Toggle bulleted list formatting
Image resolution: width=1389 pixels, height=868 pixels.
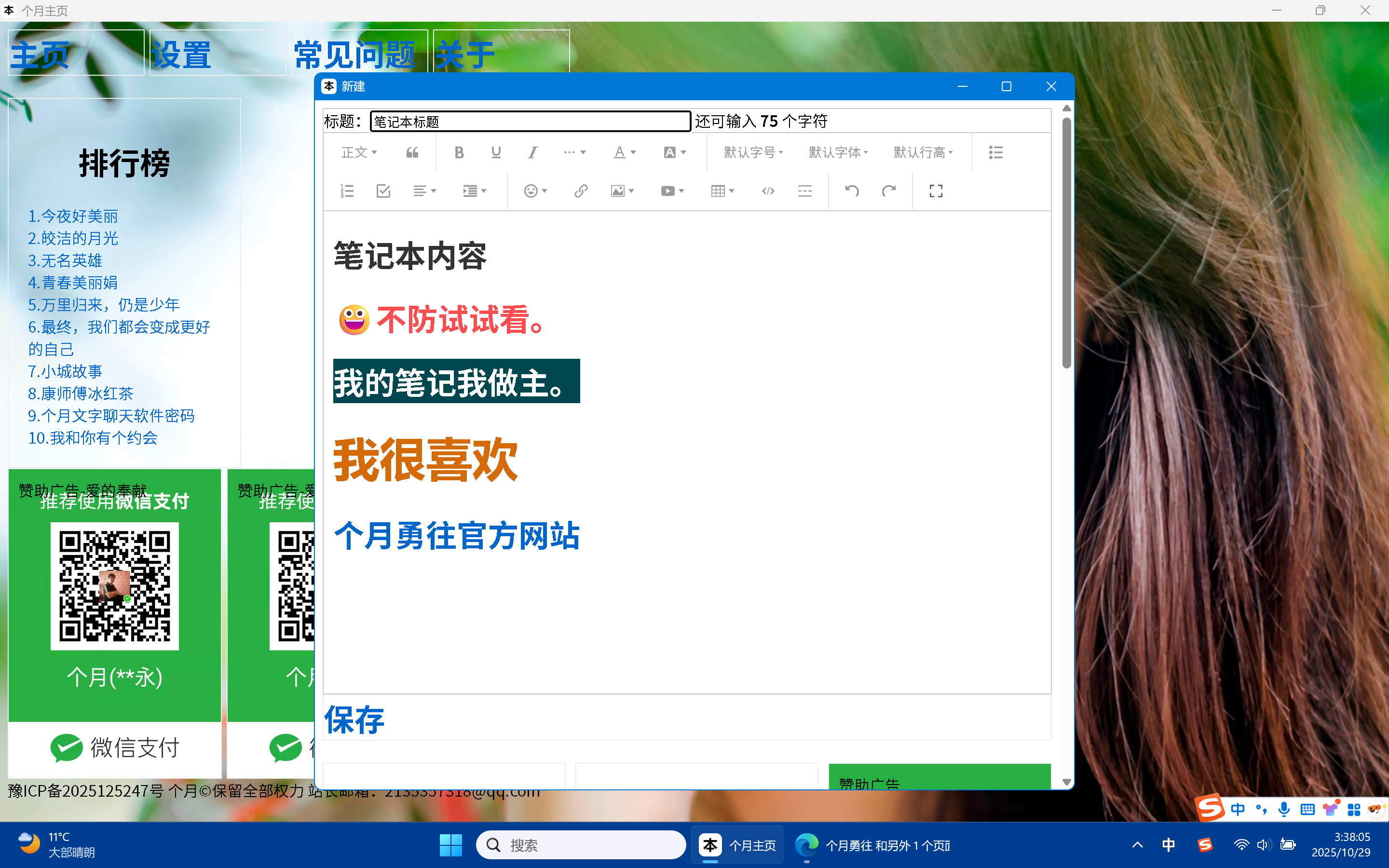(x=996, y=153)
